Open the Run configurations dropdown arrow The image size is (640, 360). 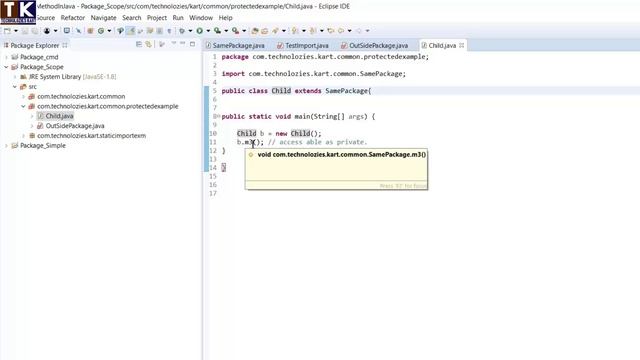pos(208,31)
